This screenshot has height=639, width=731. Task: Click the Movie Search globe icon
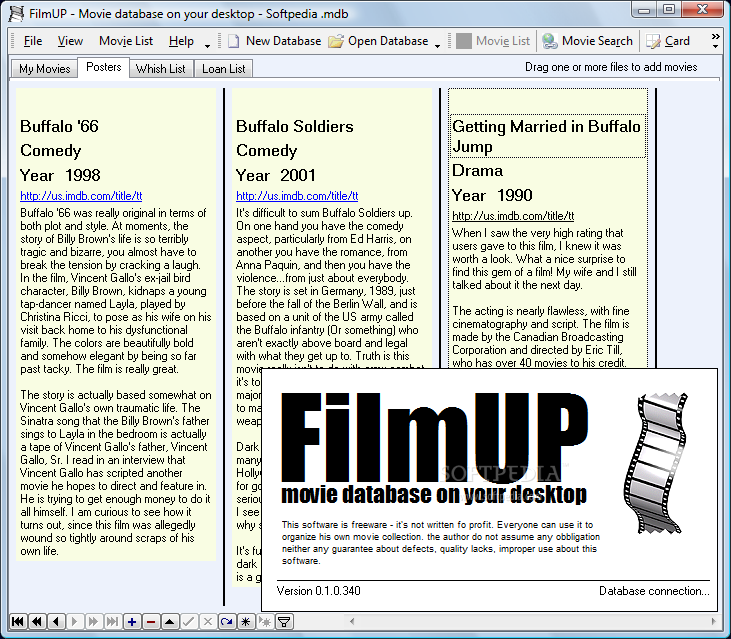(550, 41)
